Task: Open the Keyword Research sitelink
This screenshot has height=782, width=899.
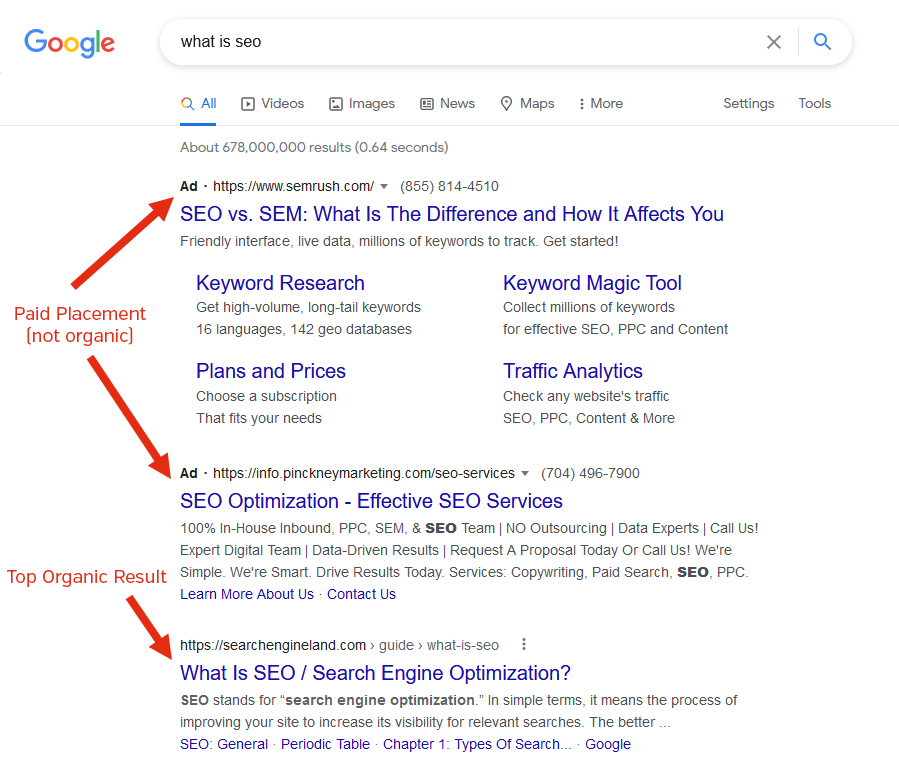Action: (x=280, y=283)
